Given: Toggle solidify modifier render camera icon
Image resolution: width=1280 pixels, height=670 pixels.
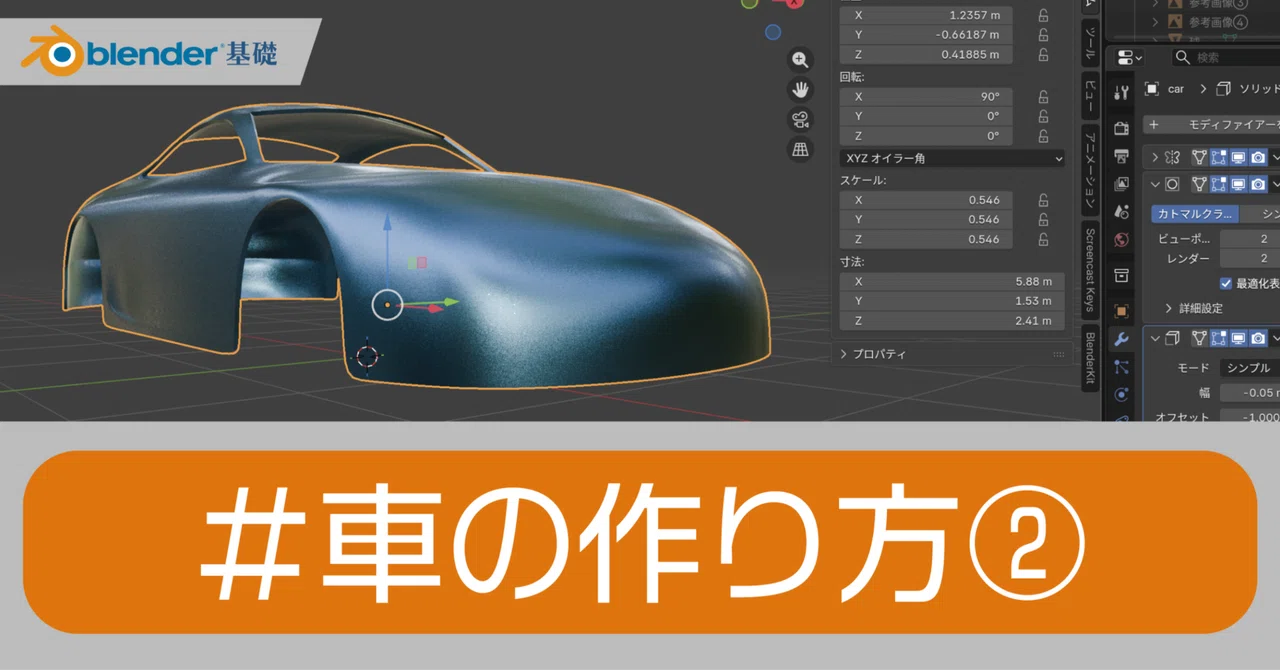Looking at the screenshot, I should [x=1258, y=339].
